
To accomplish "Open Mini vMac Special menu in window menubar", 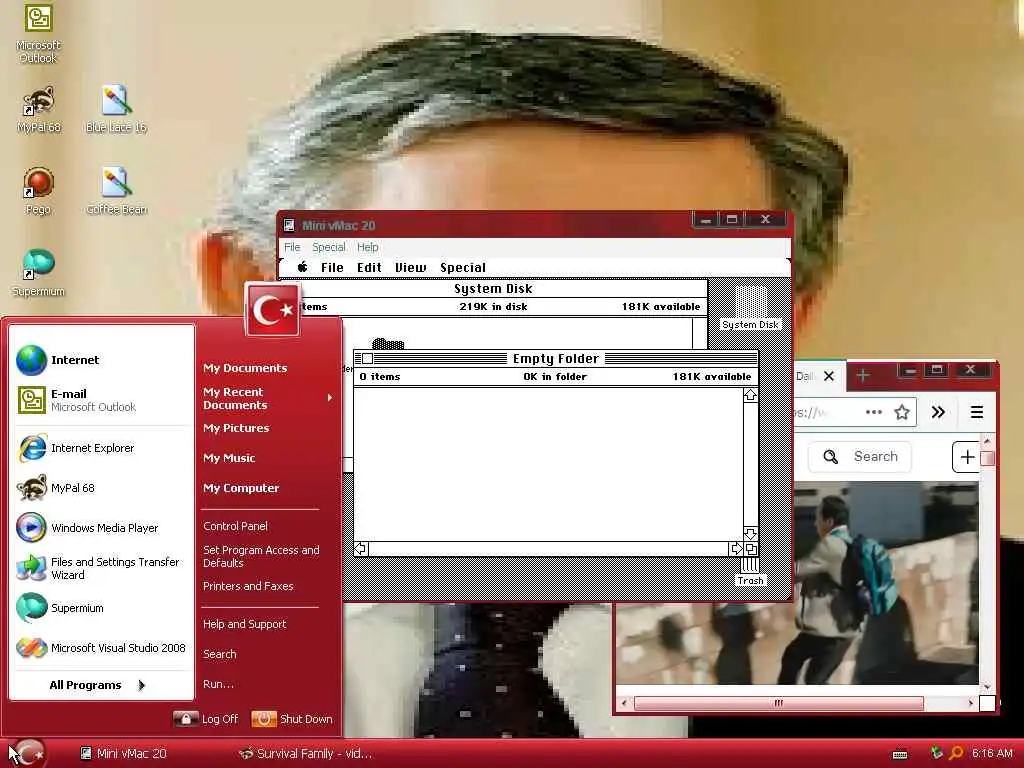I will click(x=328, y=247).
